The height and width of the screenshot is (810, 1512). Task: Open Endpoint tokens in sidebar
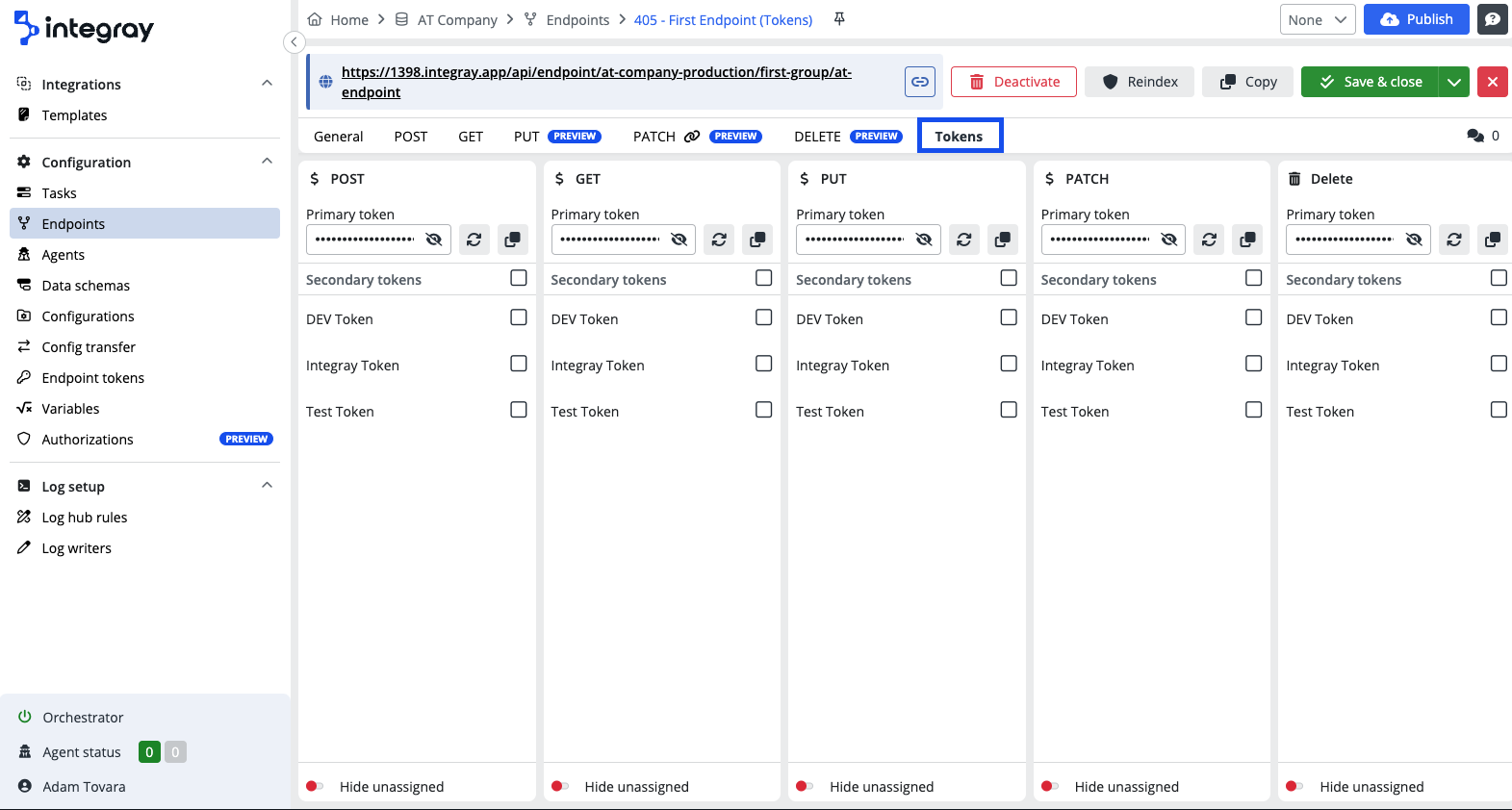(x=92, y=378)
